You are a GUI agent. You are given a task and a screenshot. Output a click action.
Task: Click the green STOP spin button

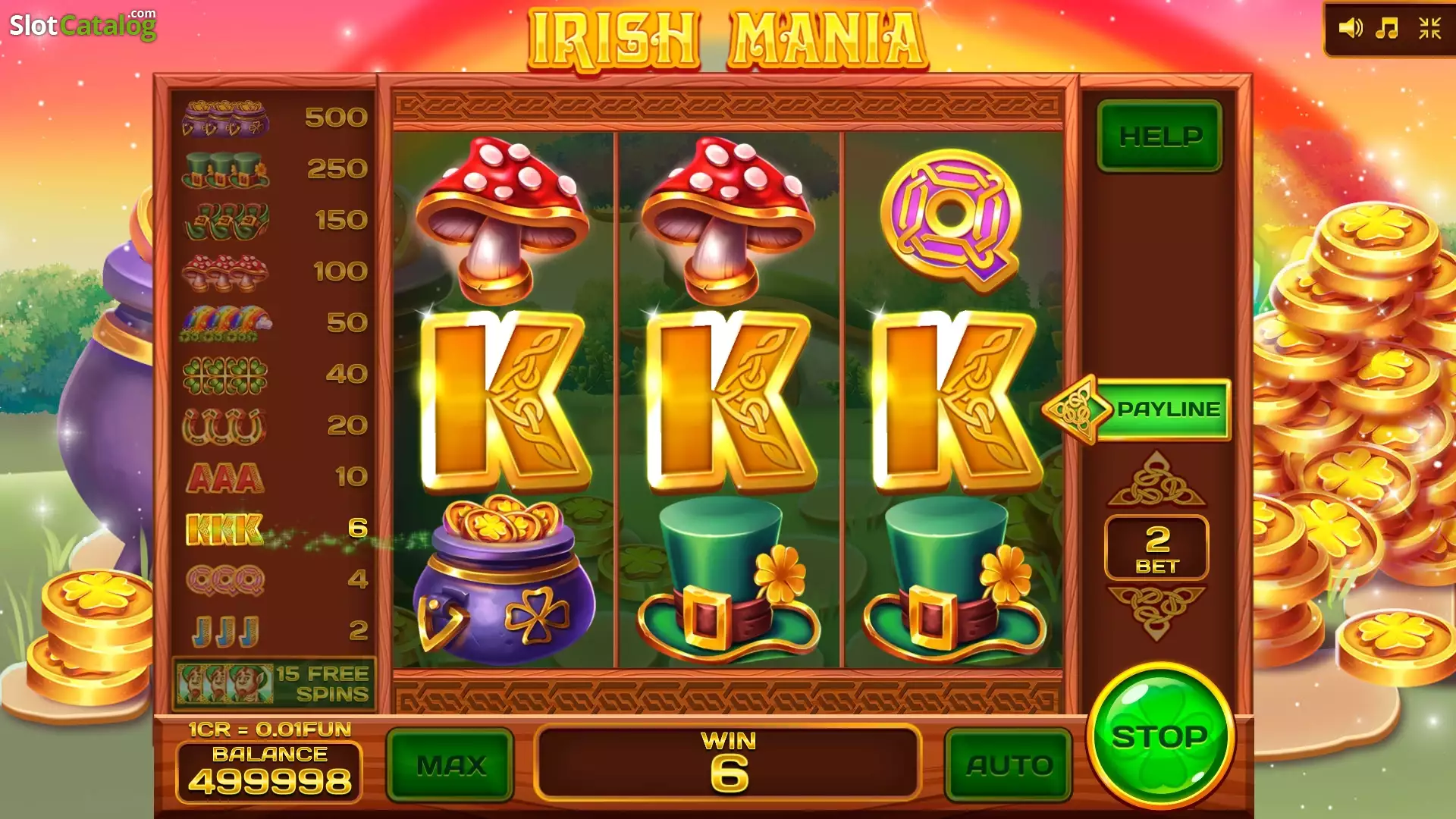pos(1159,736)
